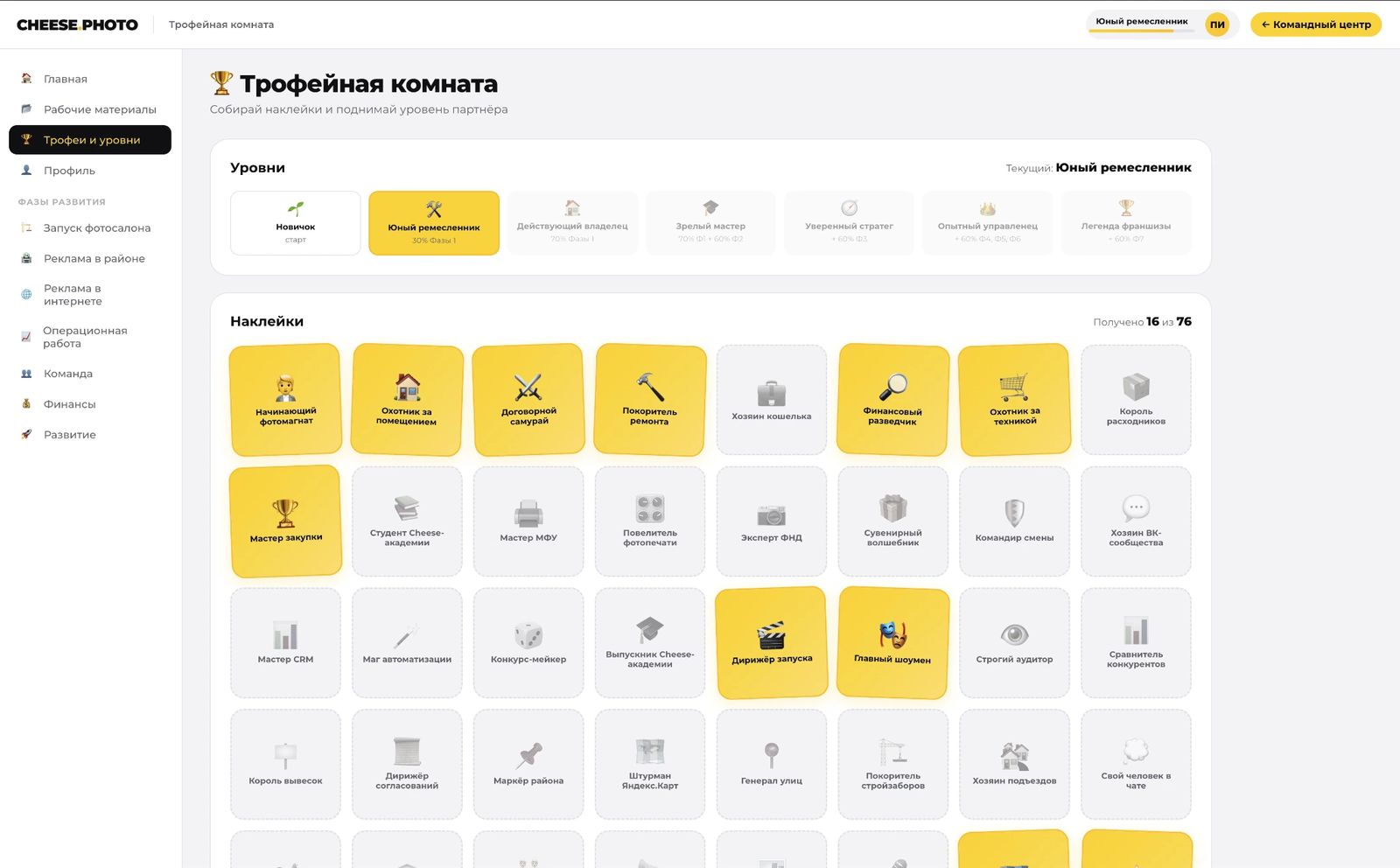Select Трофеи и уровни sidebar item

90,140
